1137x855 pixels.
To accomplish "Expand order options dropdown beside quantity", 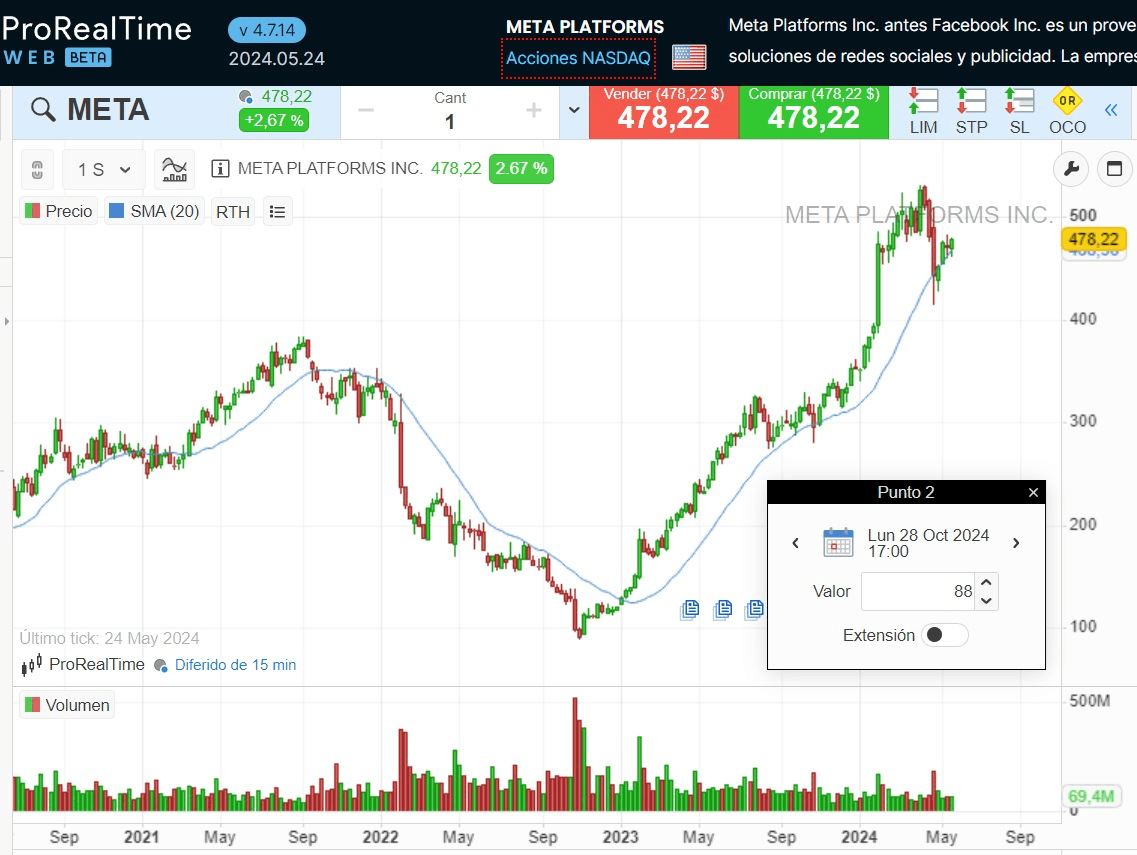I will point(574,110).
